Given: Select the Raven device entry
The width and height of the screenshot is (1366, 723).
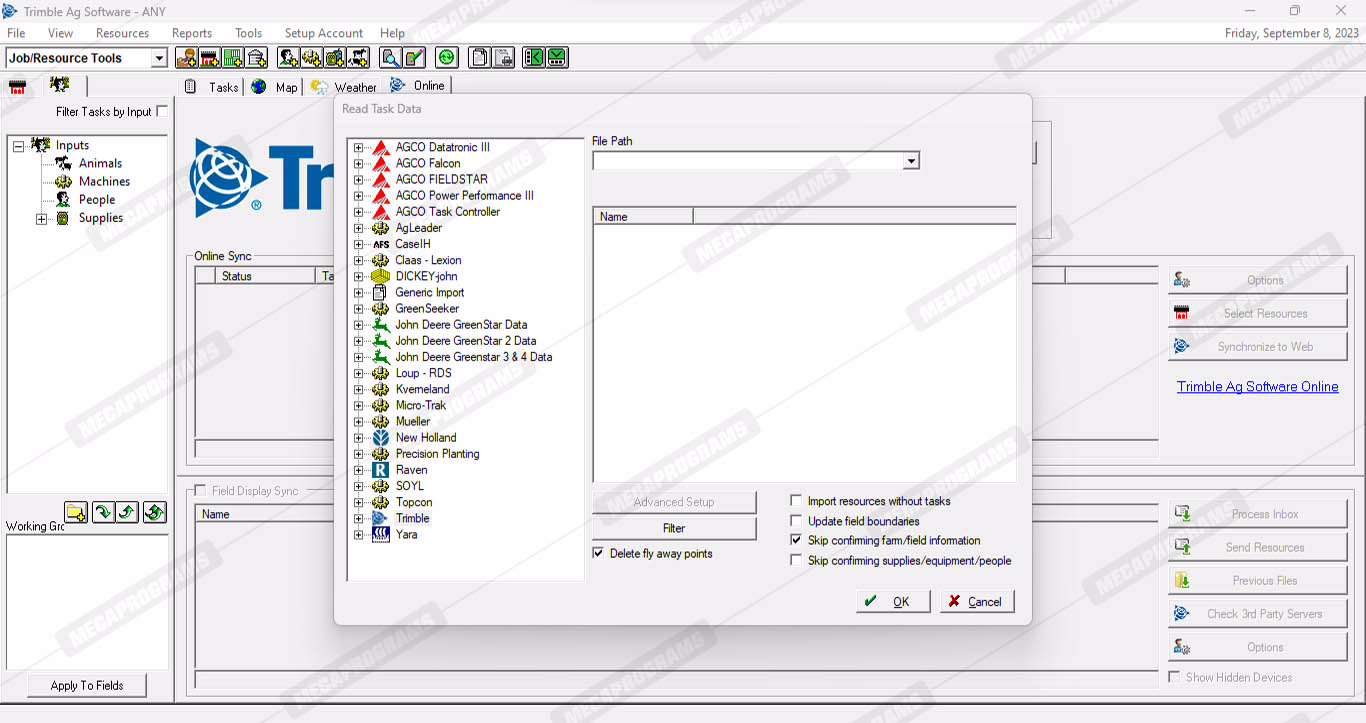Looking at the screenshot, I should 411,470.
